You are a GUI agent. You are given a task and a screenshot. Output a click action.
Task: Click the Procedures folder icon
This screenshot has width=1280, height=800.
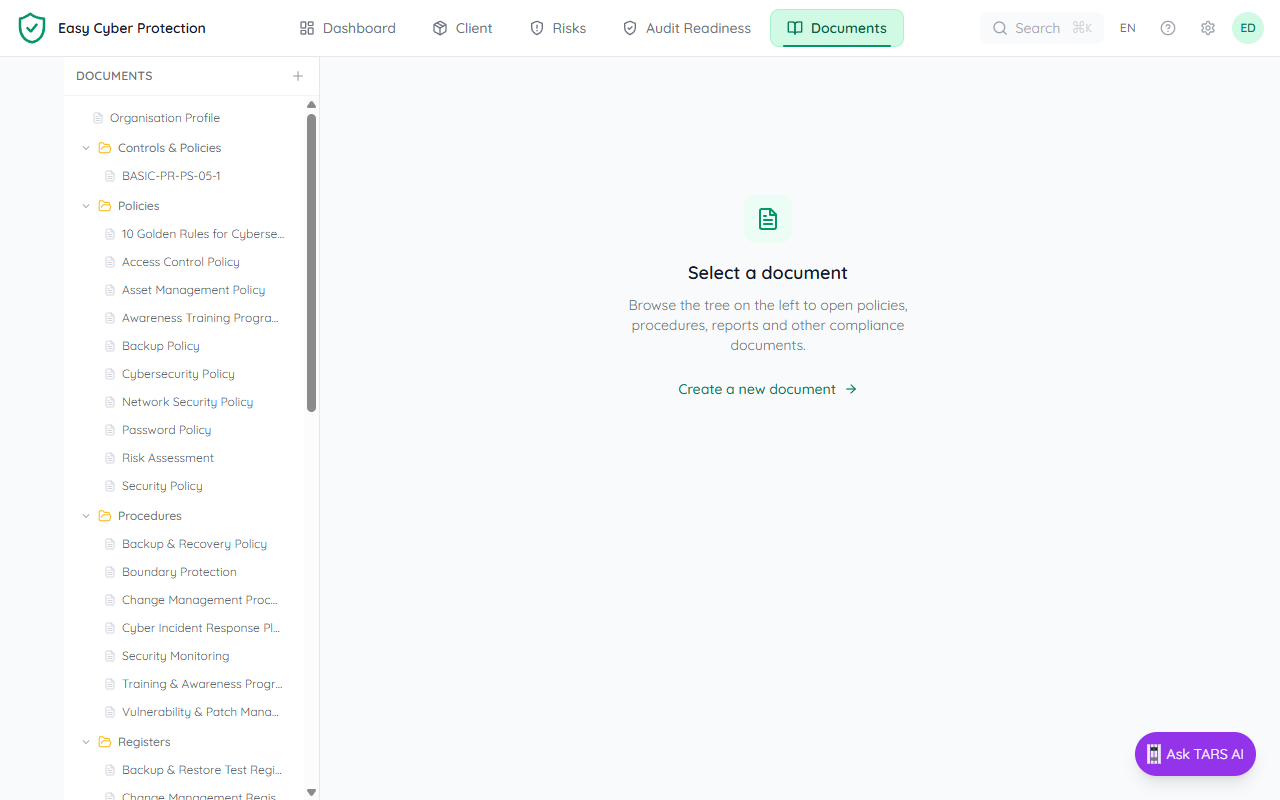(x=105, y=516)
